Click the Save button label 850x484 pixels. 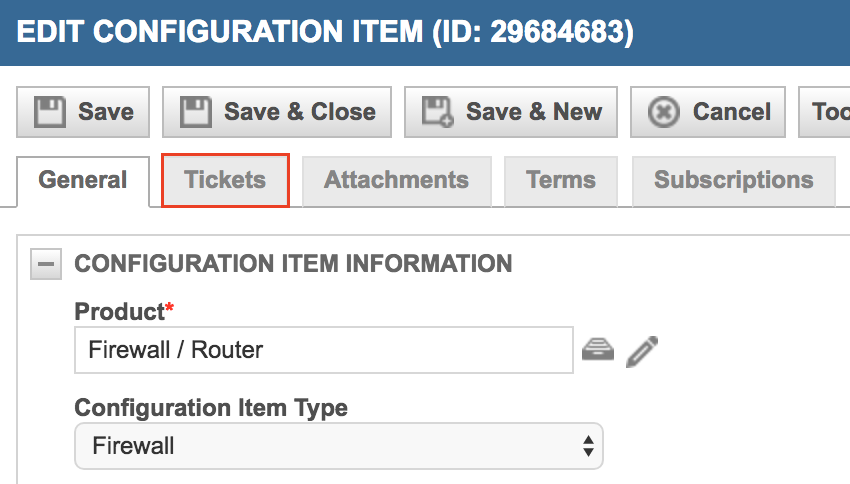[106, 112]
